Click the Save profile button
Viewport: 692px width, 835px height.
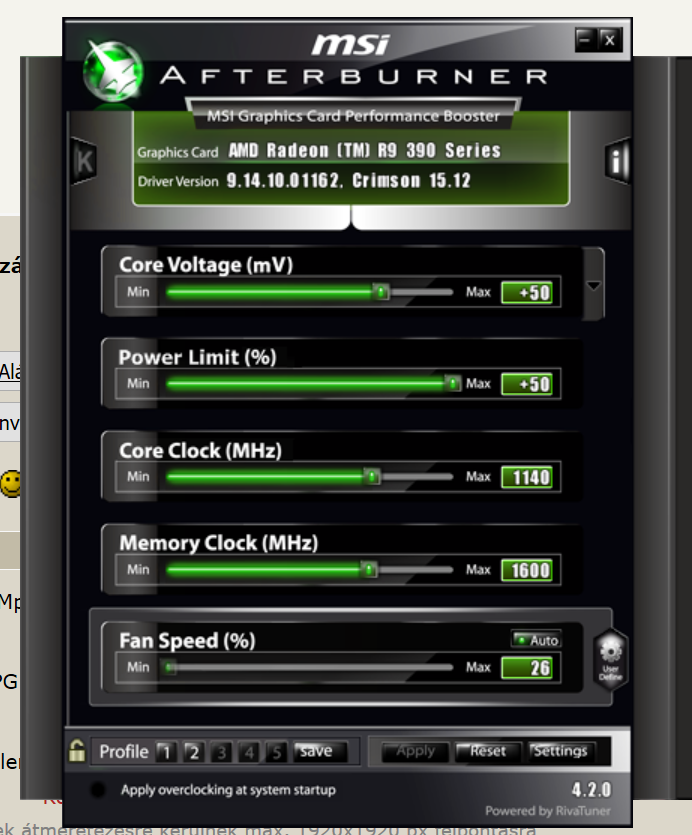pyautogui.click(x=320, y=751)
